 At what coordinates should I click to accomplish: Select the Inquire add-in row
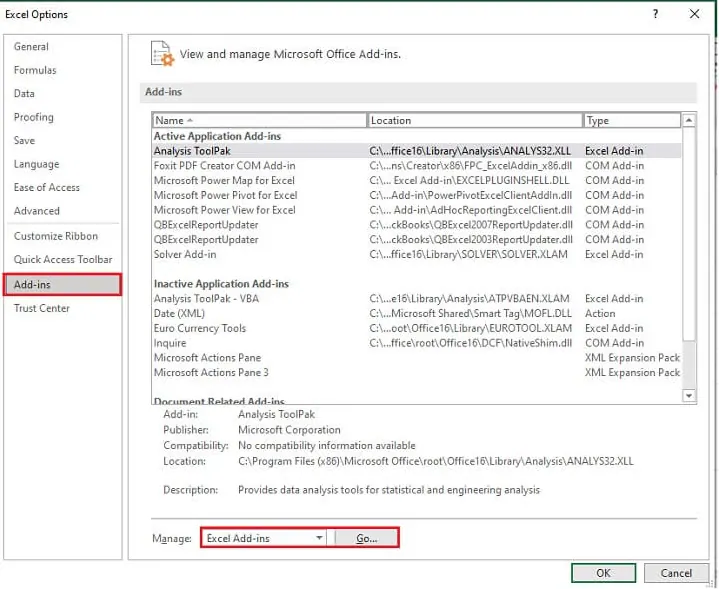tap(416, 343)
